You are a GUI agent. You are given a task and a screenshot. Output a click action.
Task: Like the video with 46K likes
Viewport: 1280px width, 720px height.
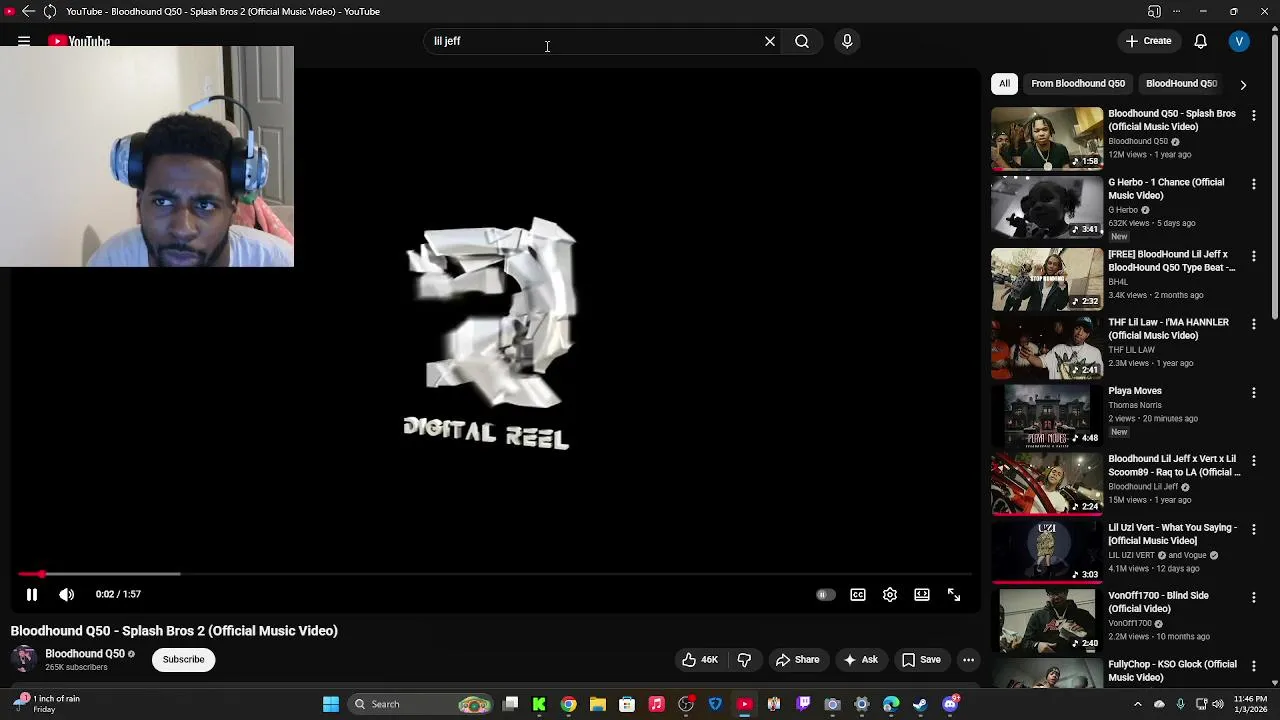coord(700,660)
